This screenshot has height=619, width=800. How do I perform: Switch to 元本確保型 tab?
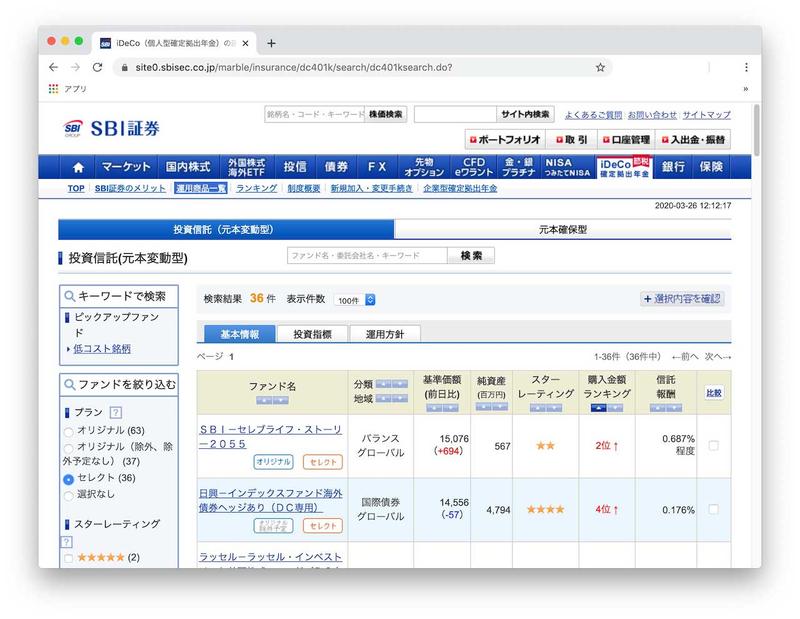coord(563,230)
